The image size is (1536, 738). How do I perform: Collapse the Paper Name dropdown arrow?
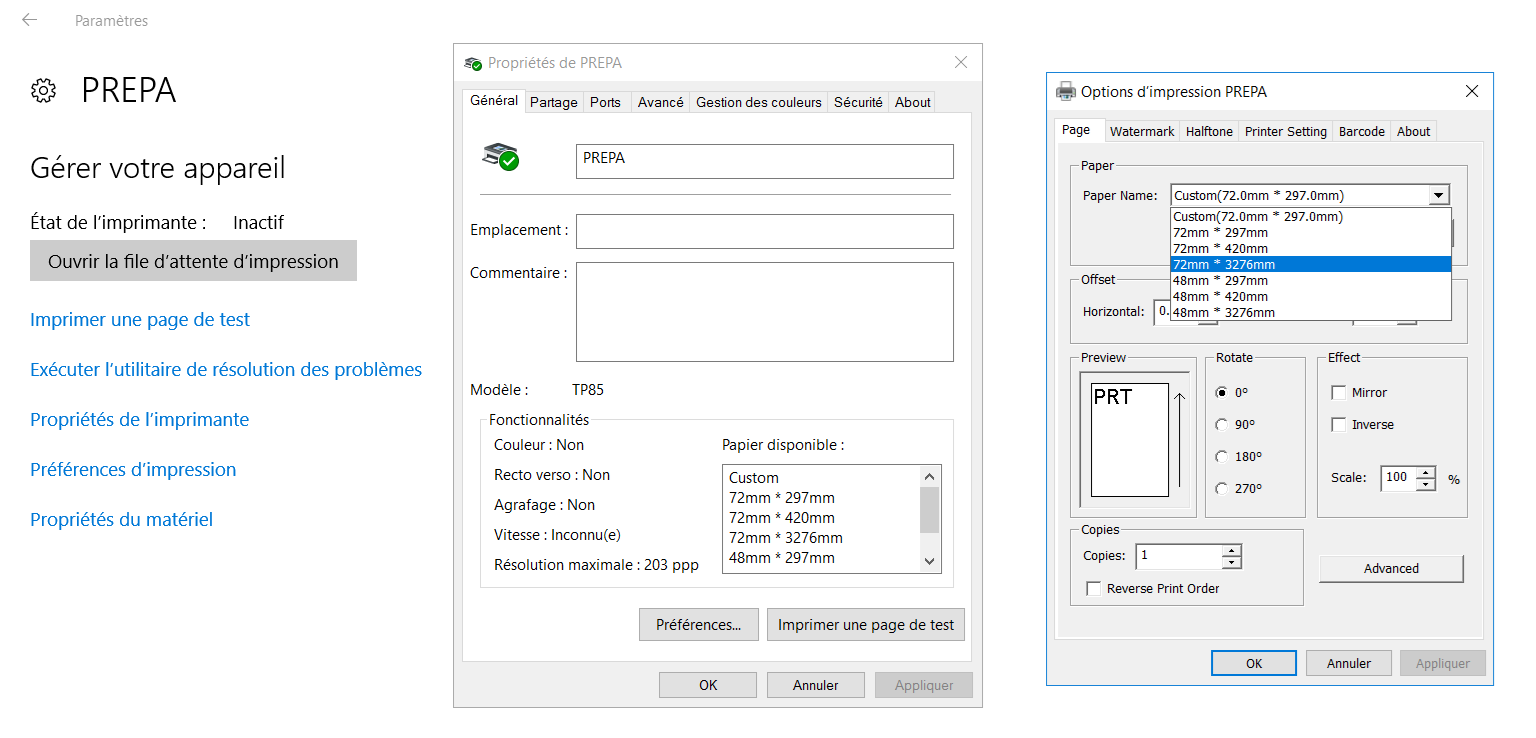coord(1438,196)
